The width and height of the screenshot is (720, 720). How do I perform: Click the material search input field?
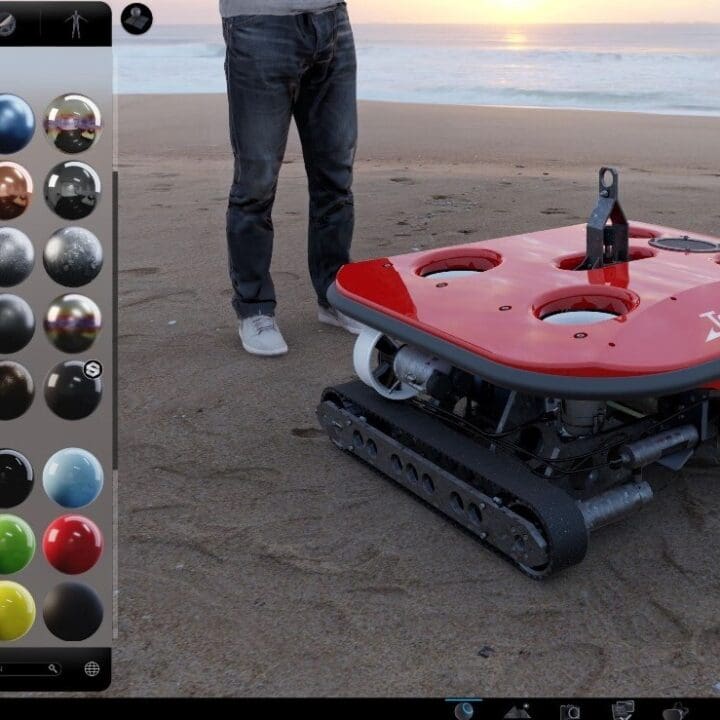(x=20, y=669)
